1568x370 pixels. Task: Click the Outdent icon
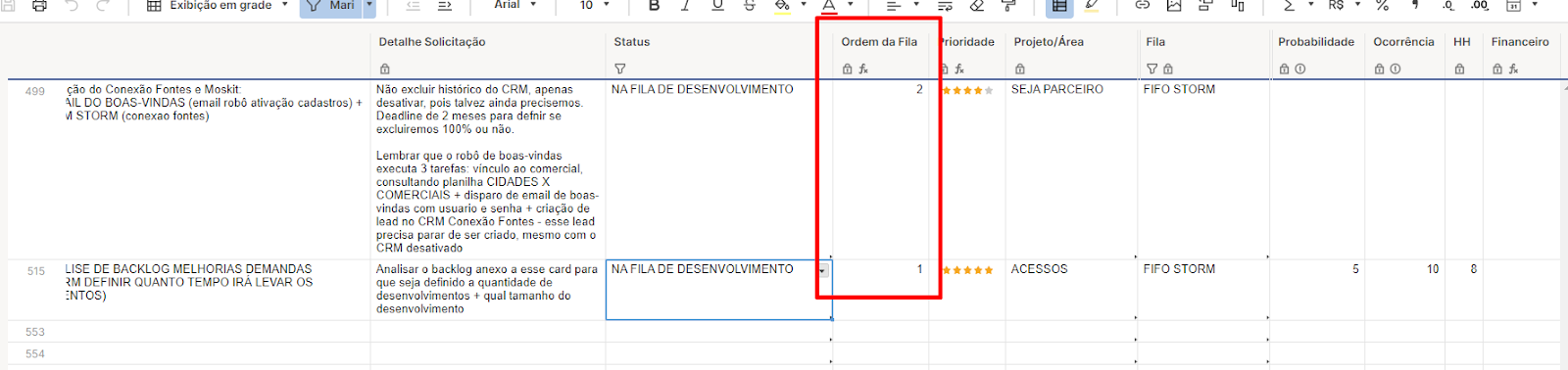pos(414,5)
